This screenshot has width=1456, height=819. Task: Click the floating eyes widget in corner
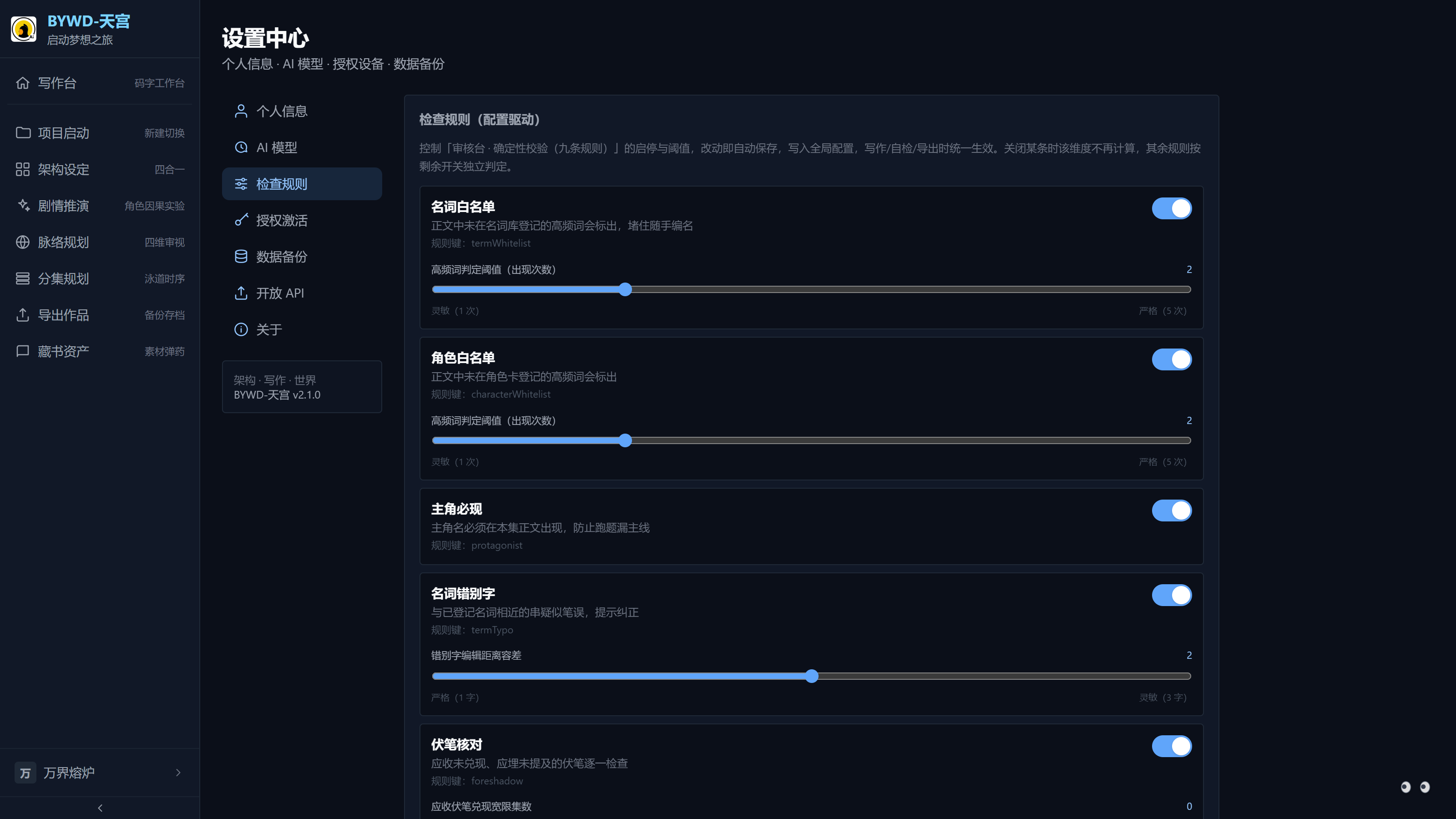pos(1416,787)
